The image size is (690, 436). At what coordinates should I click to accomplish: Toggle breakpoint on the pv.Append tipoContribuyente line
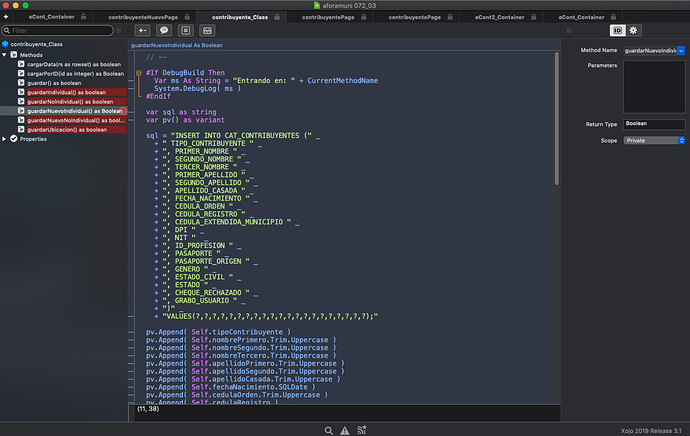131,332
